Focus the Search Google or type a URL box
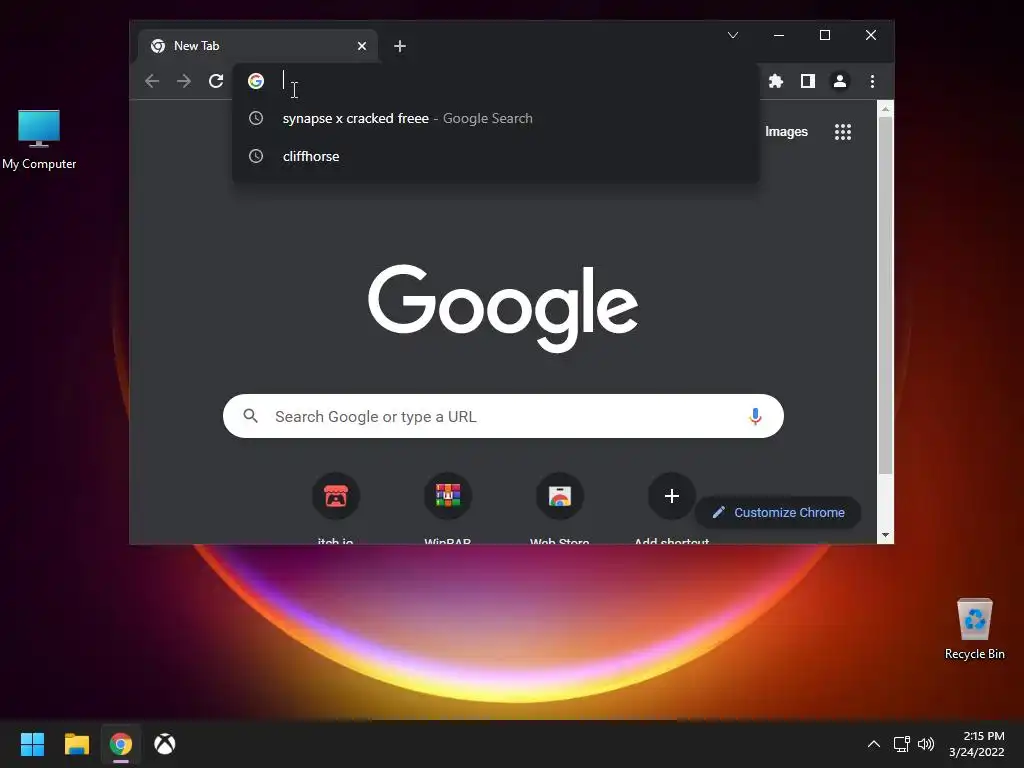This screenshot has height=768, width=1024. pyautogui.click(x=503, y=416)
